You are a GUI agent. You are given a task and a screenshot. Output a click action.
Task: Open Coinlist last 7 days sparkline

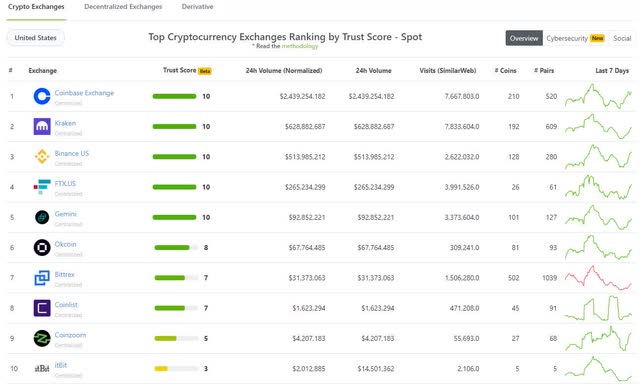click(x=598, y=308)
